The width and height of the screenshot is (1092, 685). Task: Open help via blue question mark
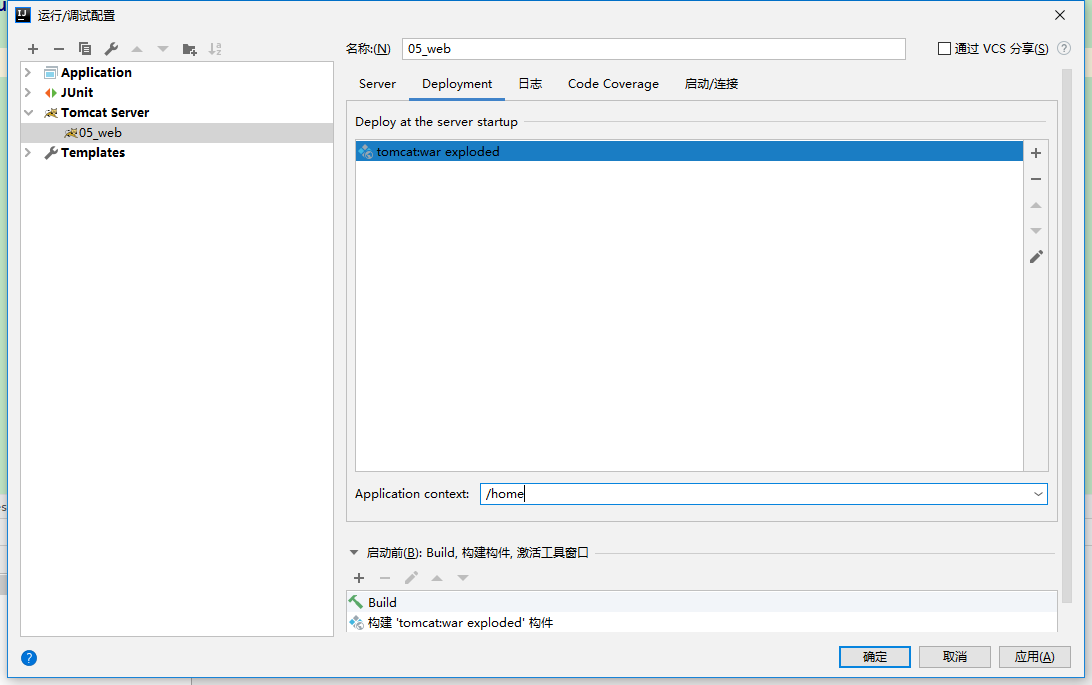pyautogui.click(x=29, y=658)
